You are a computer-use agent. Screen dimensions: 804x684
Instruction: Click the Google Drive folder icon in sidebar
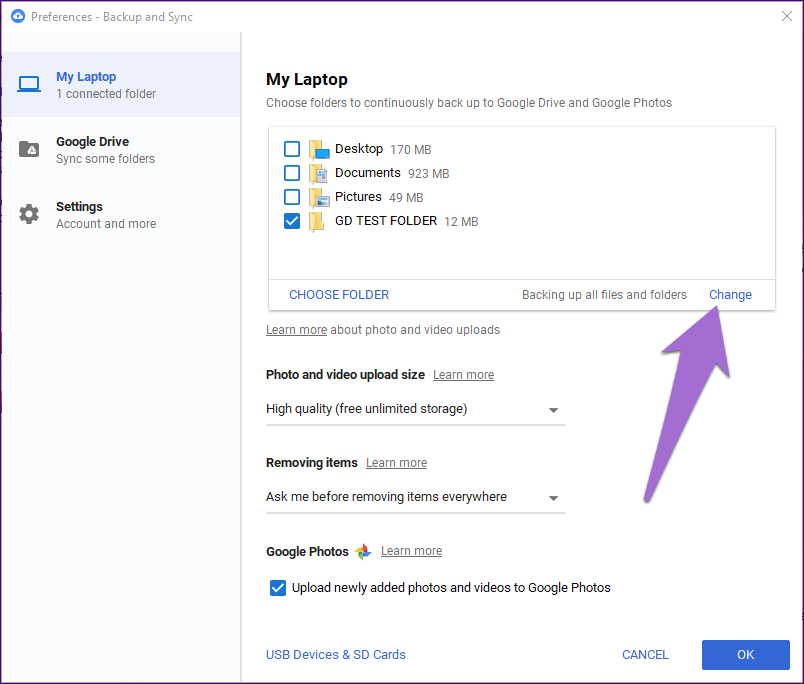(x=29, y=149)
